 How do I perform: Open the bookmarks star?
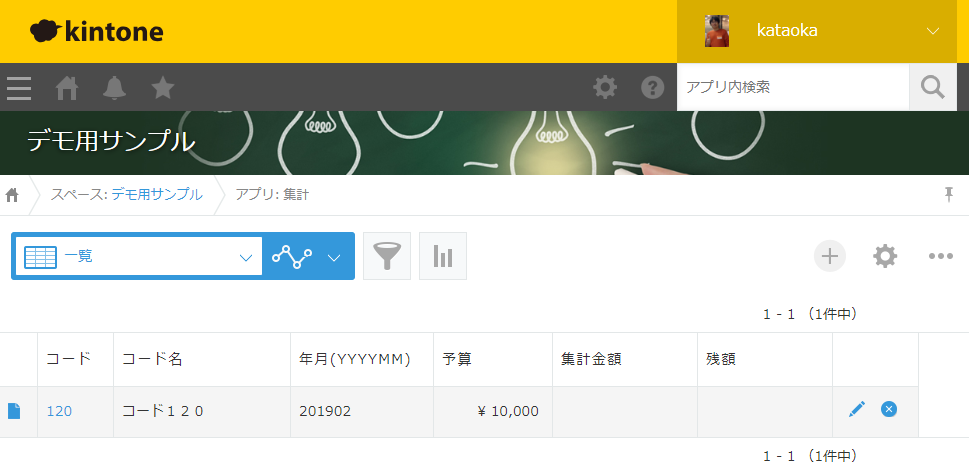[163, 88]
